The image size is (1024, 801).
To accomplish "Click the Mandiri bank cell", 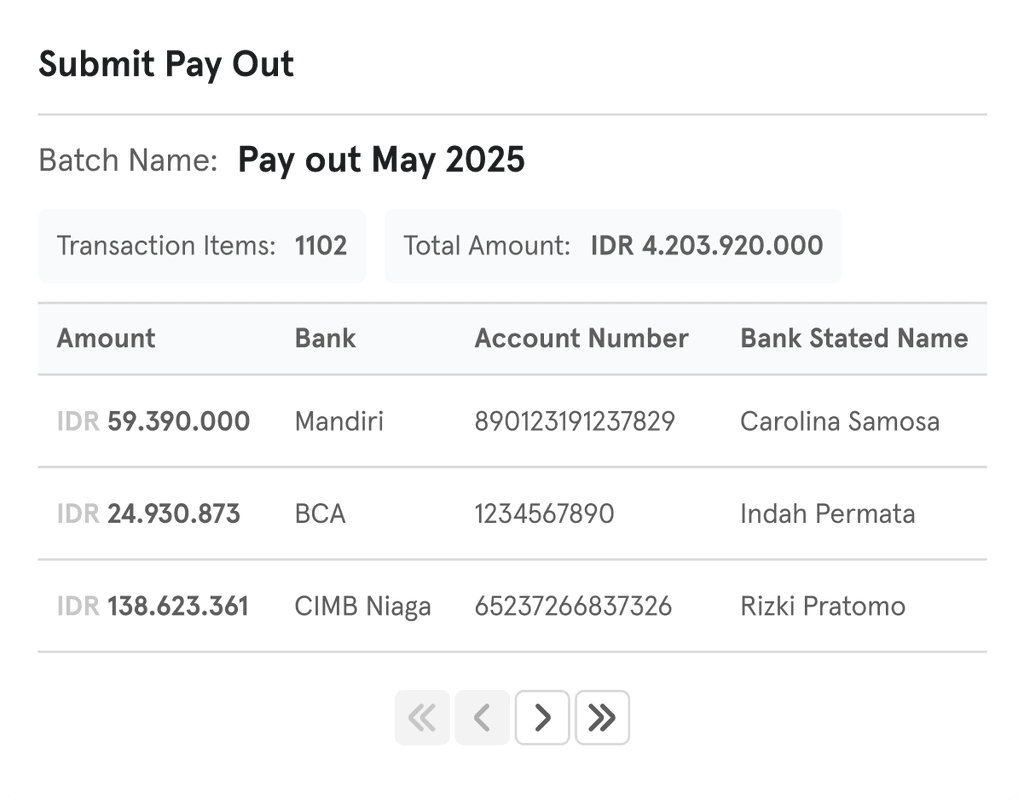I will click(339, 421).
